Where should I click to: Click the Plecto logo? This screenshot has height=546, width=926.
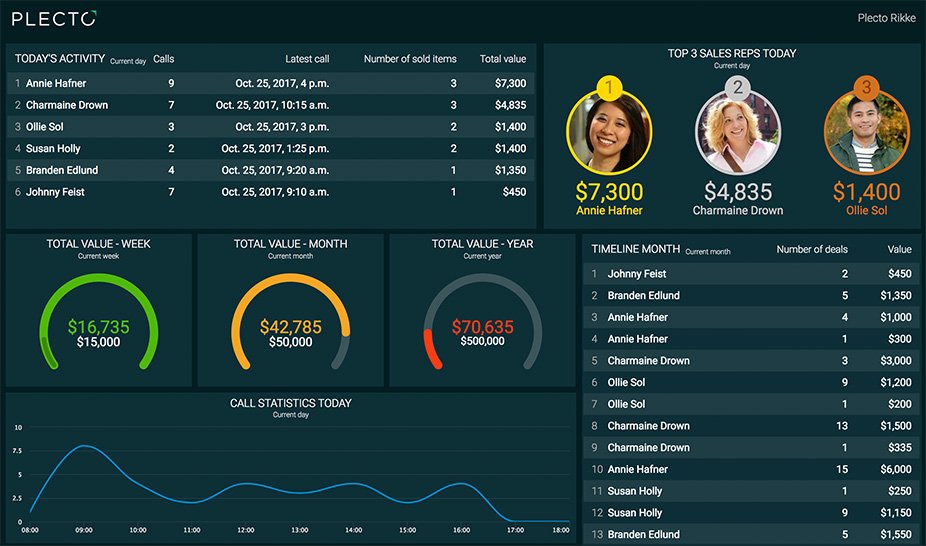[54, 19]
